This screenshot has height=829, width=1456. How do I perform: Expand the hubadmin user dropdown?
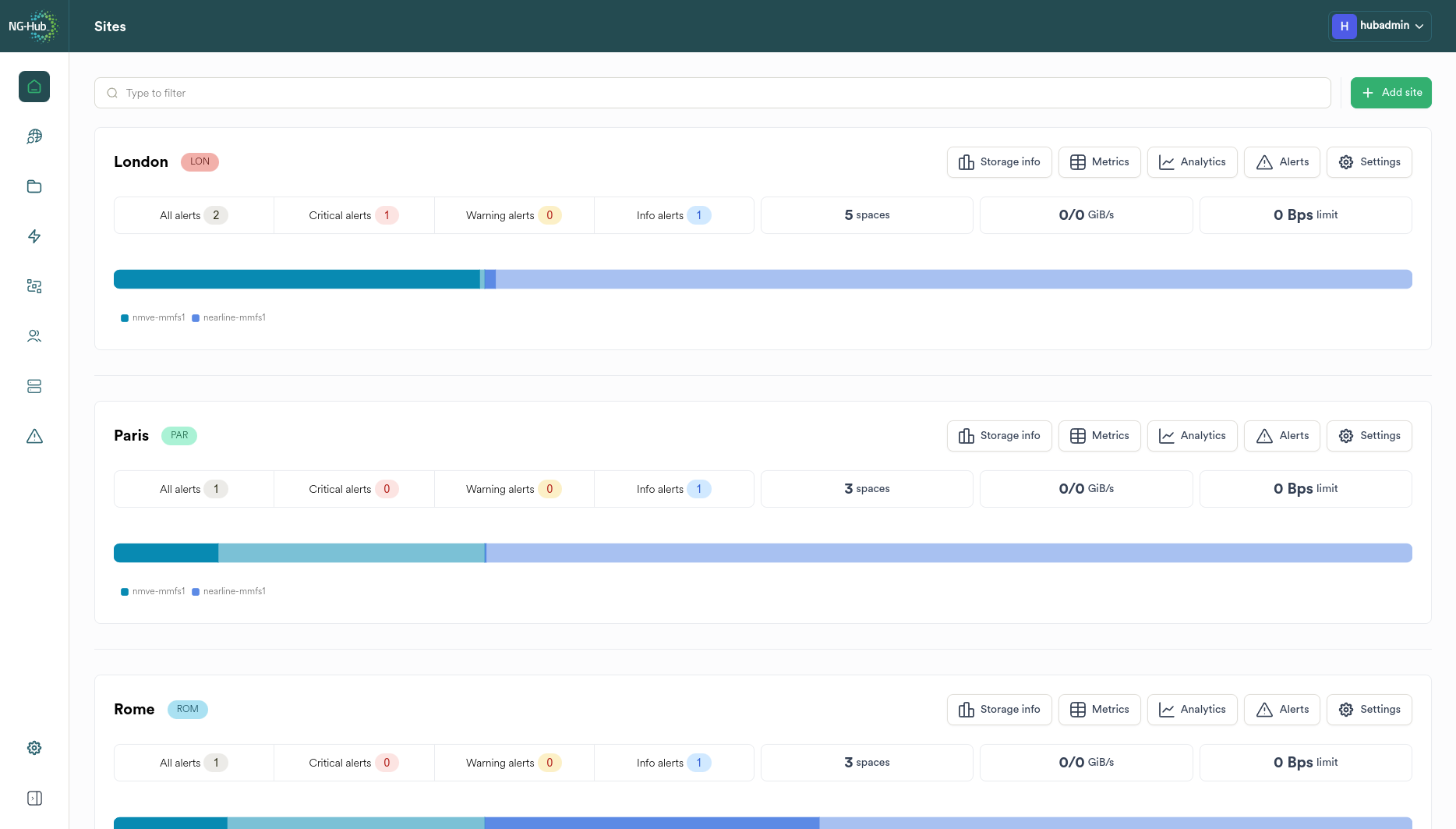click(x=1380, y=26)
